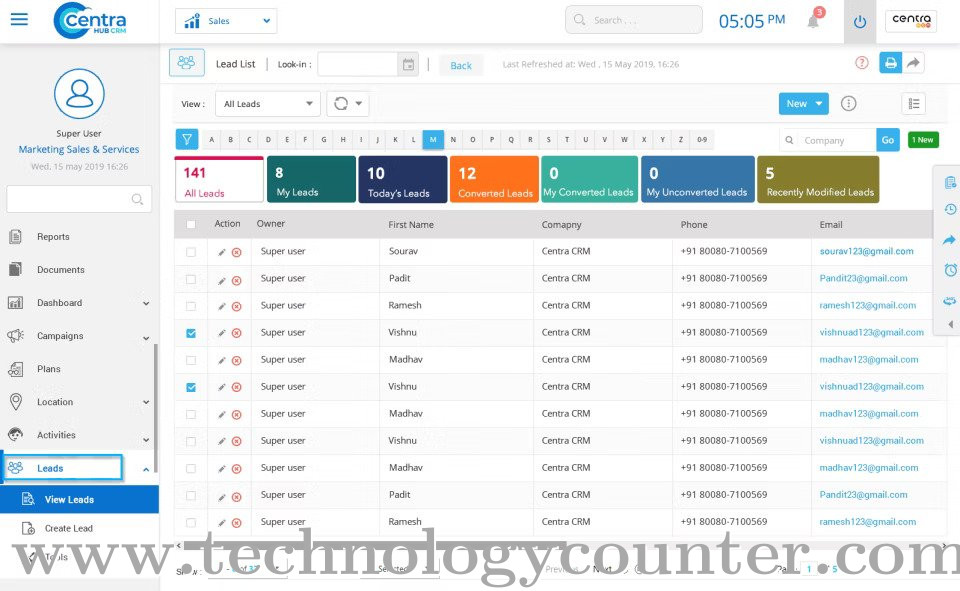Click the share arrow beside print

913,62
